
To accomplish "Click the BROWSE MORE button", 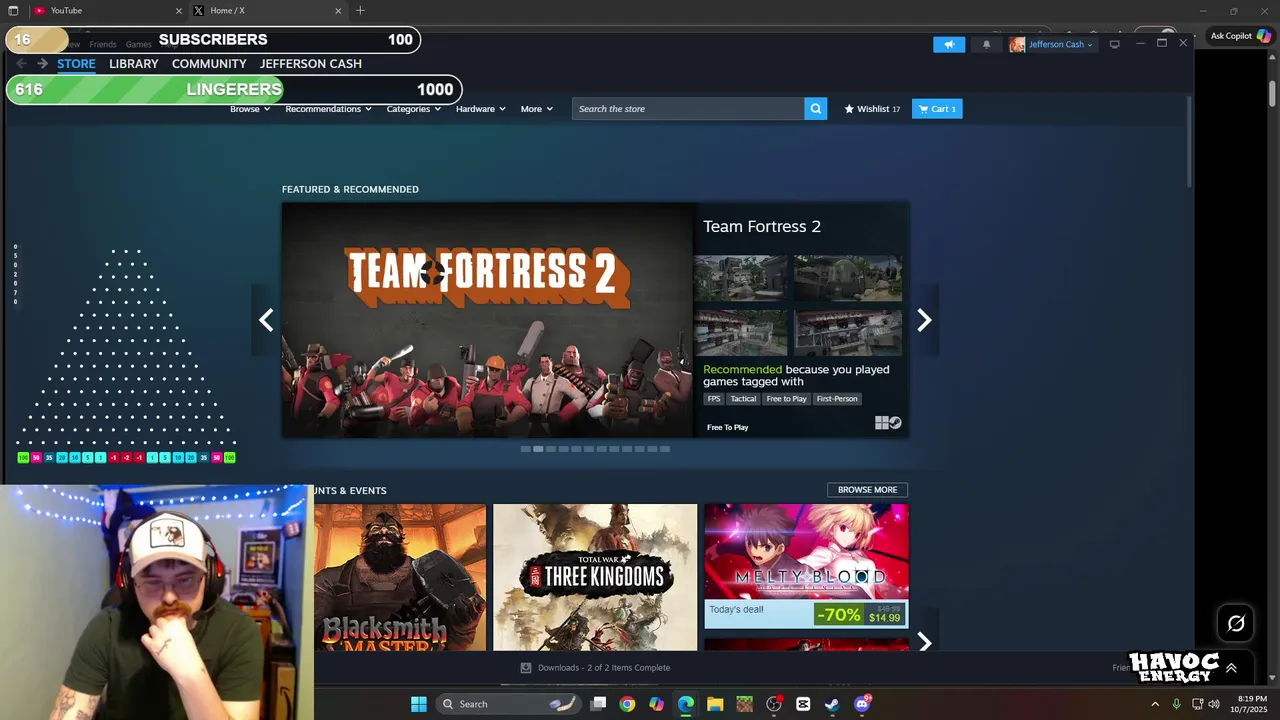I will click(867, 490).
